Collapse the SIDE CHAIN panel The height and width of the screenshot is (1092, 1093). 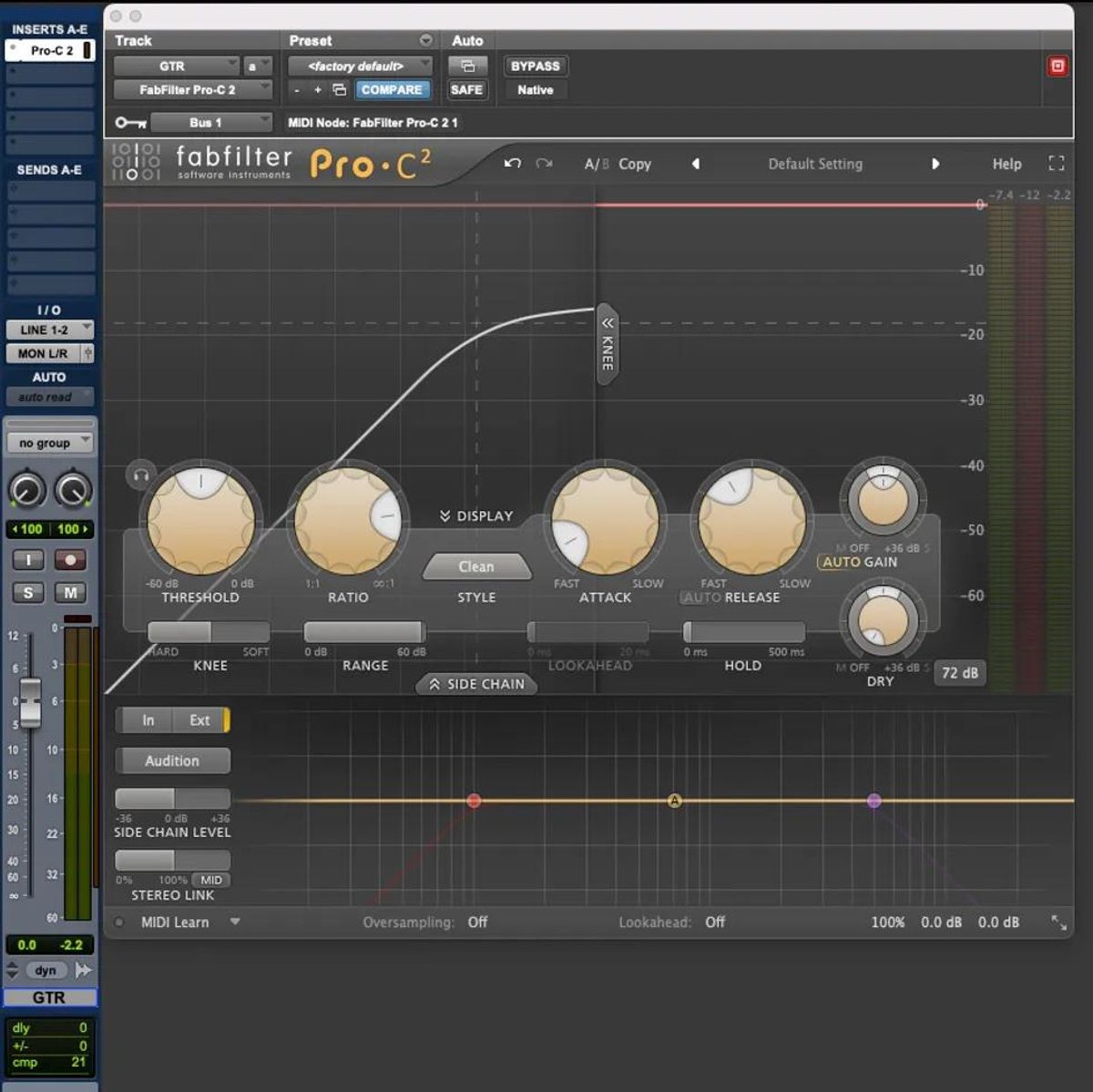(x=476, y=684)
